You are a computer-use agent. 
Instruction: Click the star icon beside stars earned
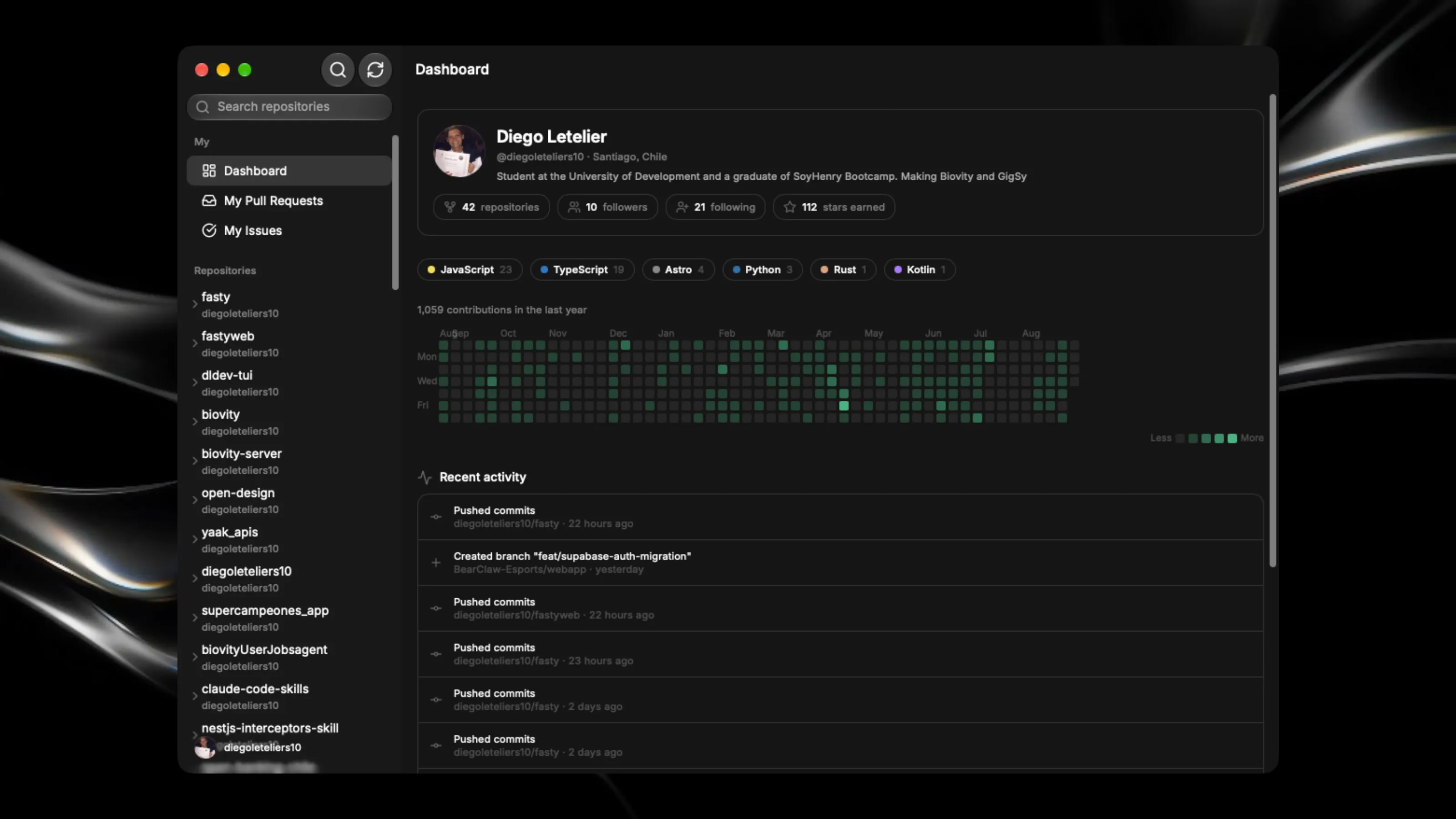(x=789, y=207)
